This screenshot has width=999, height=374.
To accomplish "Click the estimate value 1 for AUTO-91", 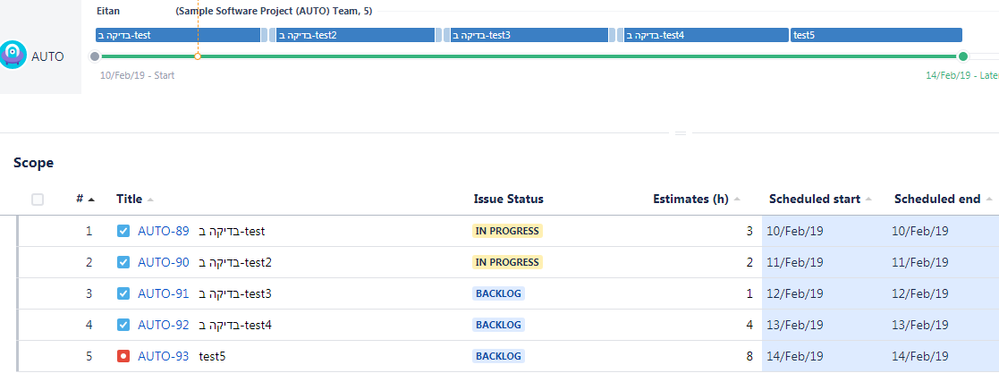I will point(749,294).
